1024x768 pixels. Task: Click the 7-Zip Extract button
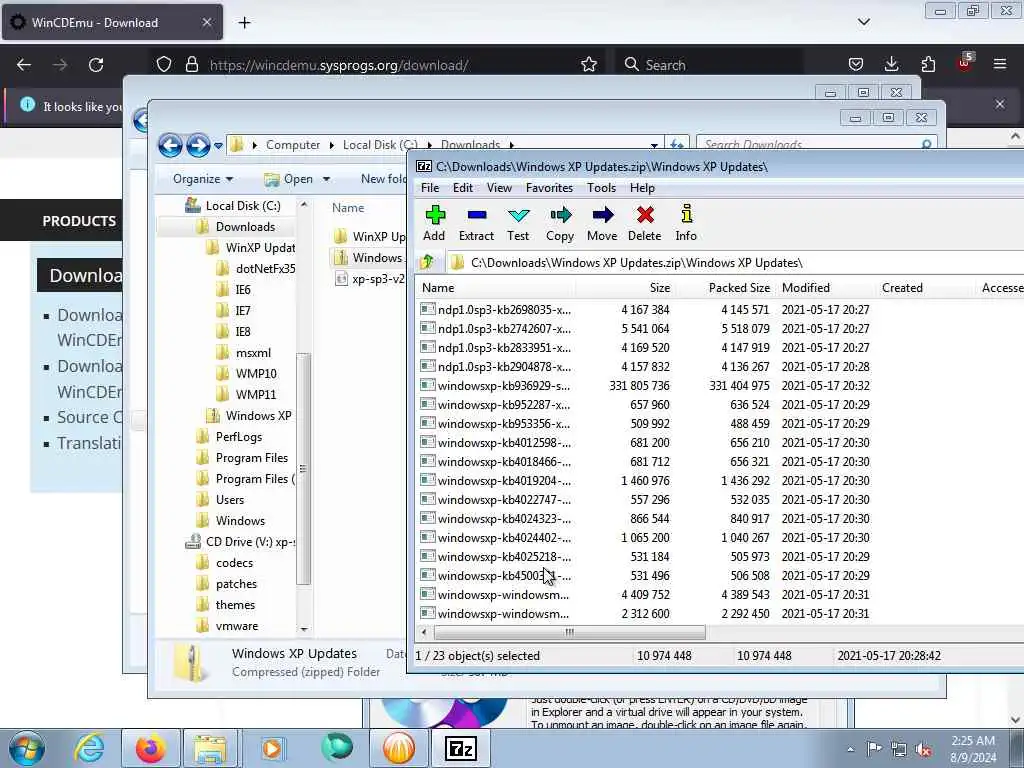pyautogui.click(x=476, y=223)
